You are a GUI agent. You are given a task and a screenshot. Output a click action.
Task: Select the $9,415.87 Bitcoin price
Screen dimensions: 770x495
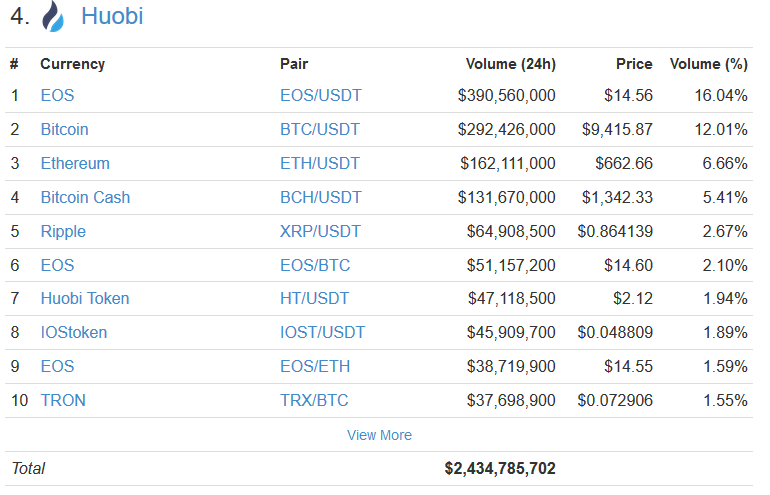[x=617, y=129]
